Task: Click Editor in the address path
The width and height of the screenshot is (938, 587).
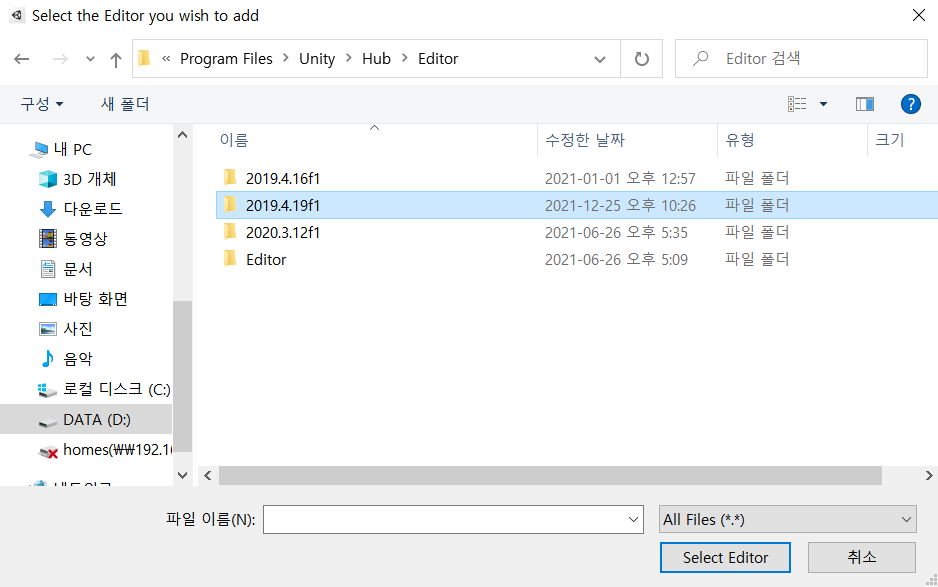Action: [438, 59]
